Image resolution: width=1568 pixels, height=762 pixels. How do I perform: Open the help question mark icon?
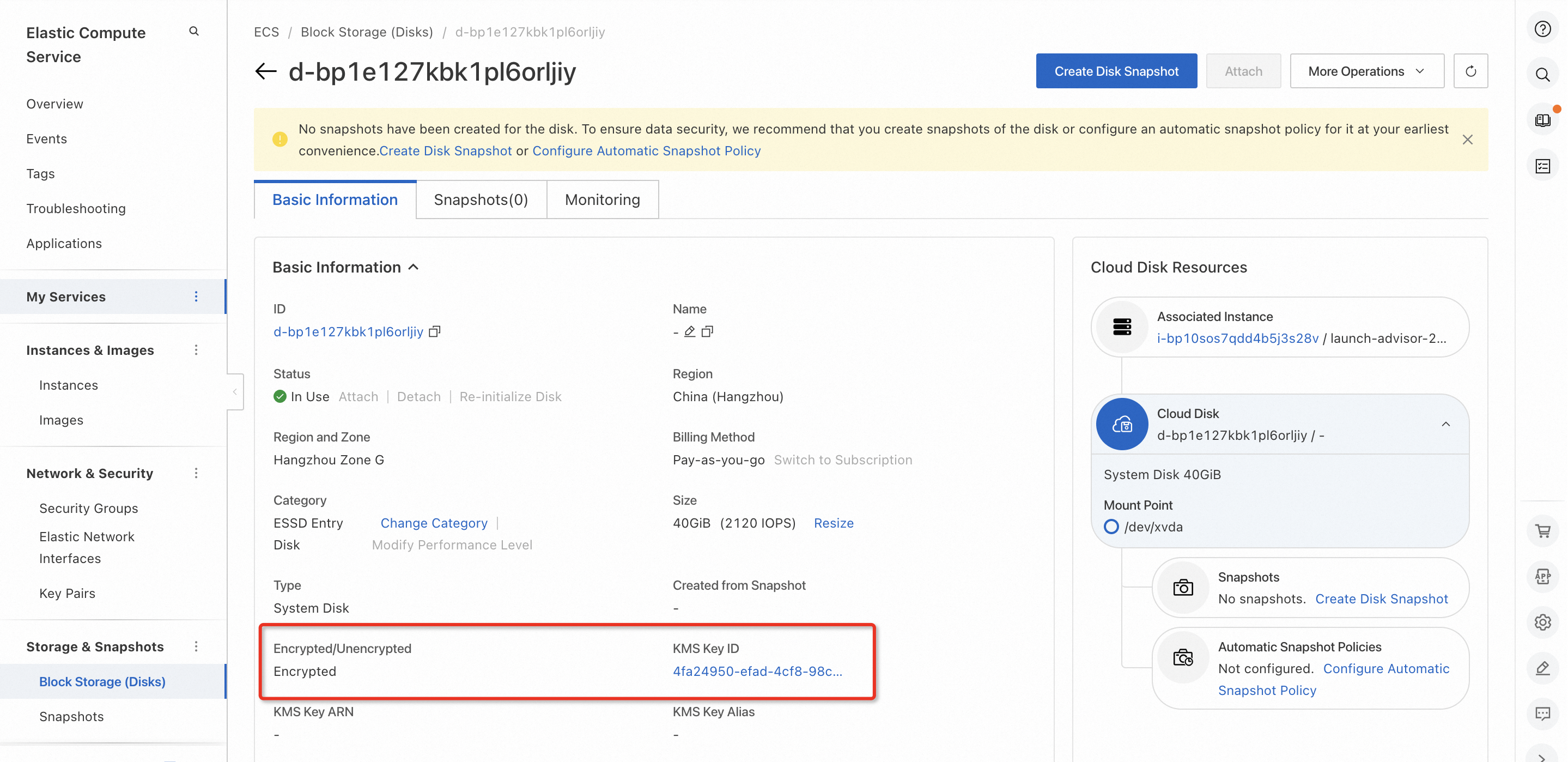(x=1542, y=29)
